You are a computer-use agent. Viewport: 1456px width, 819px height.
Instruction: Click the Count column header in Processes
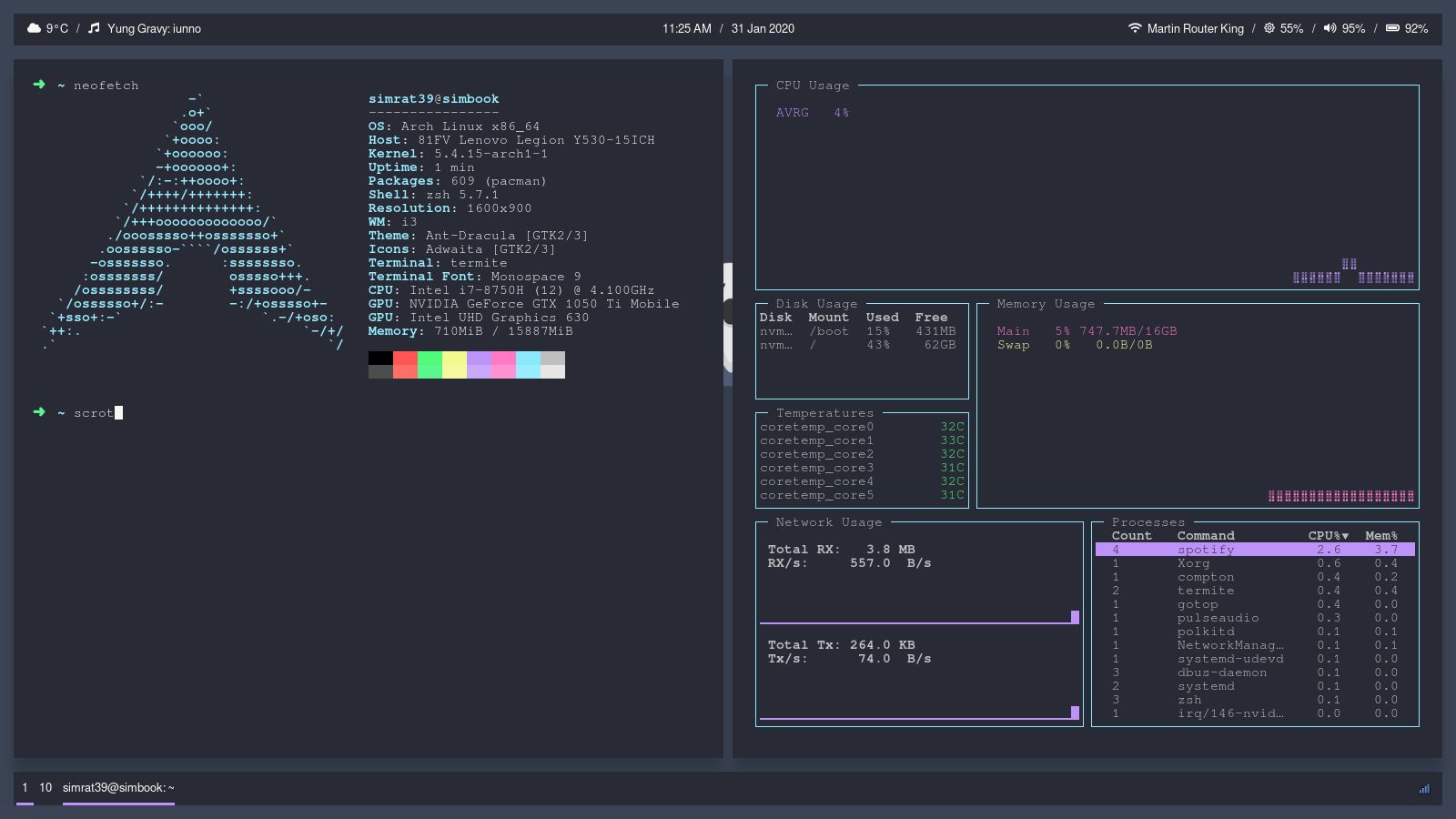(x=1131, y=536)
